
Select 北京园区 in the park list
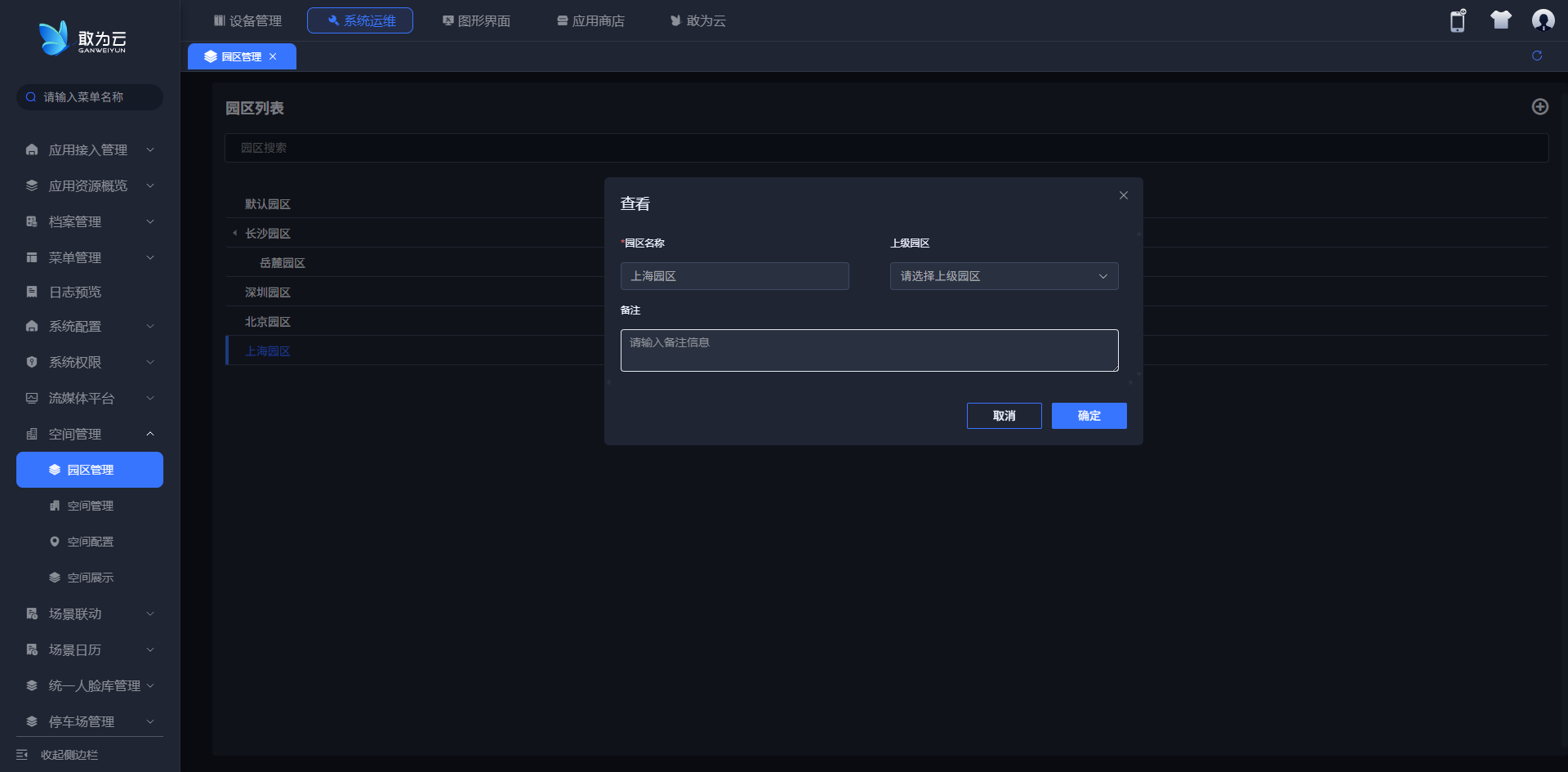268,321
